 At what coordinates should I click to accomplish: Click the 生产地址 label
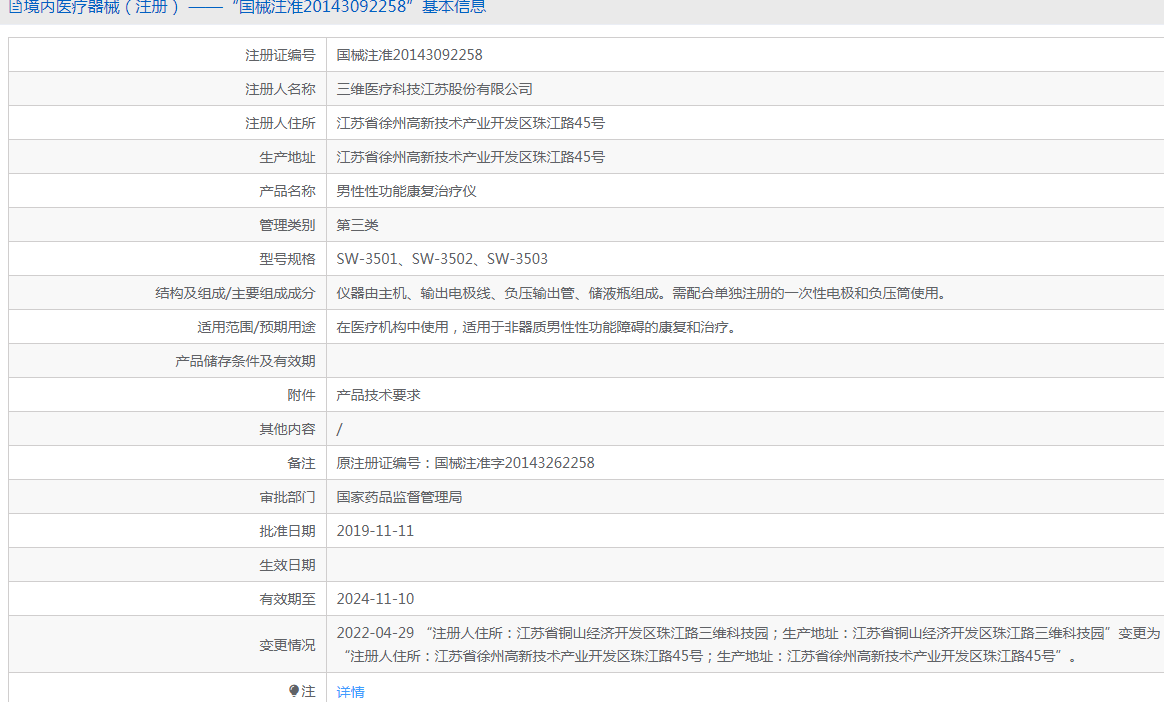click(287, 157)
